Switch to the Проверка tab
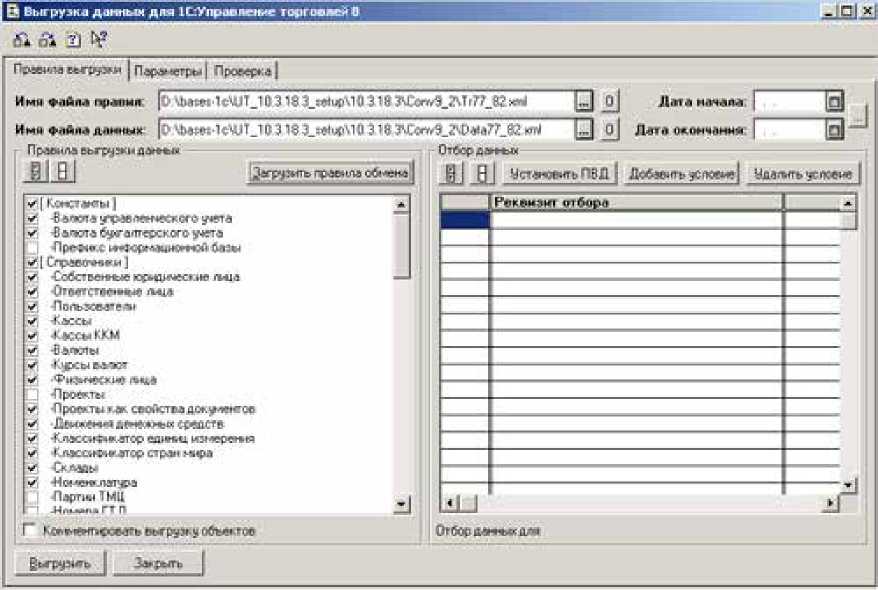This screenshot has height=590, width=878. click(242, 71)
